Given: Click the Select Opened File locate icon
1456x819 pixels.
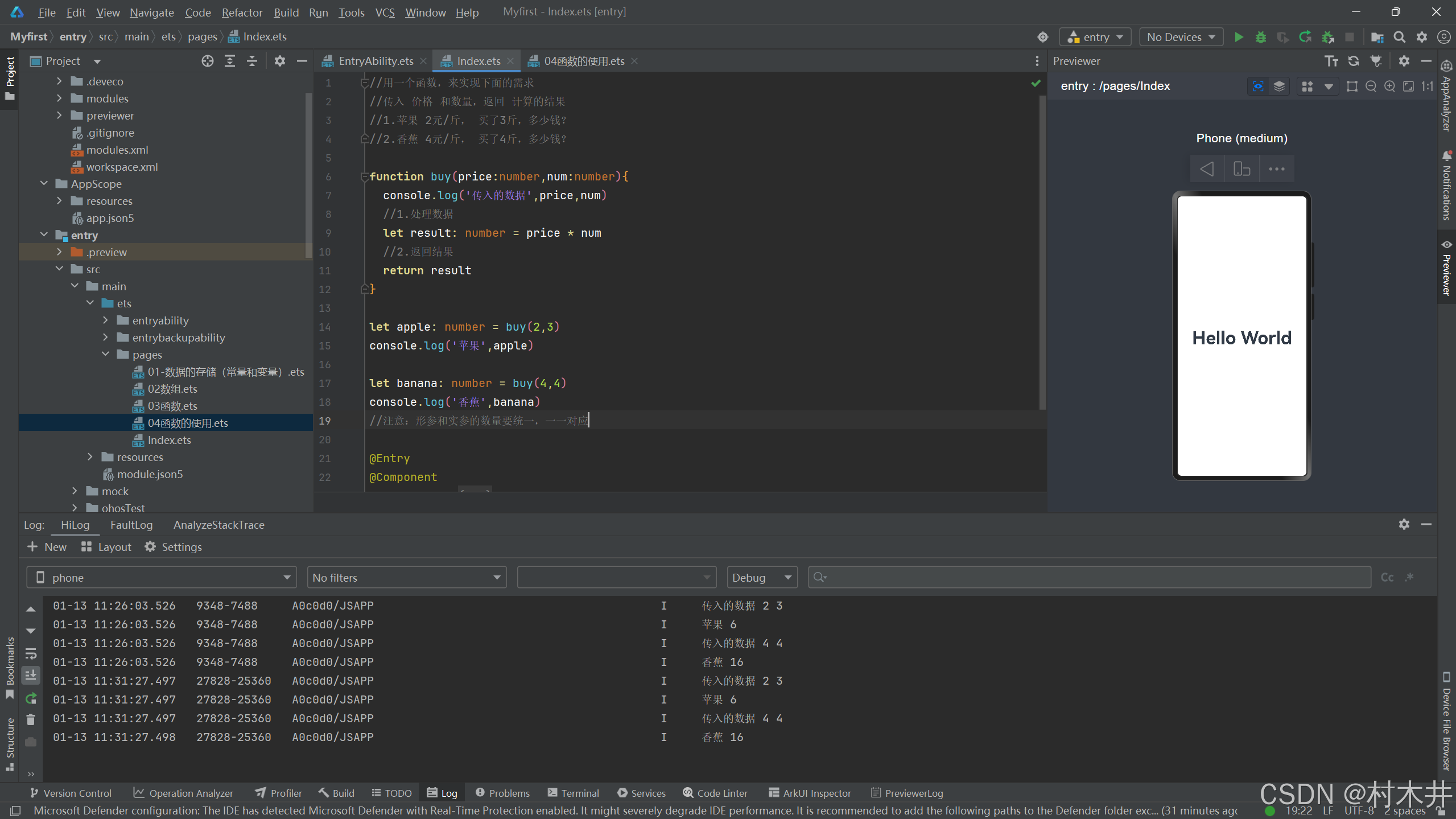Looking at the screenshot, I should click(x=207, y=61).
